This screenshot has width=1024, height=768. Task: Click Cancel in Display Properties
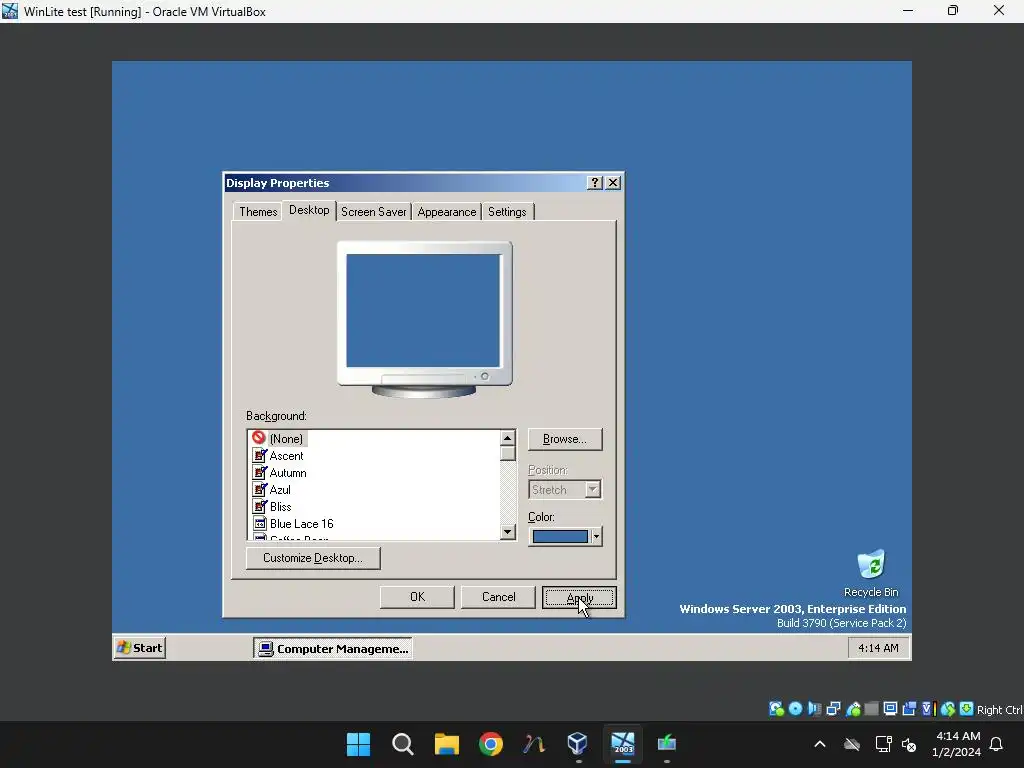[x=498, y=597]
